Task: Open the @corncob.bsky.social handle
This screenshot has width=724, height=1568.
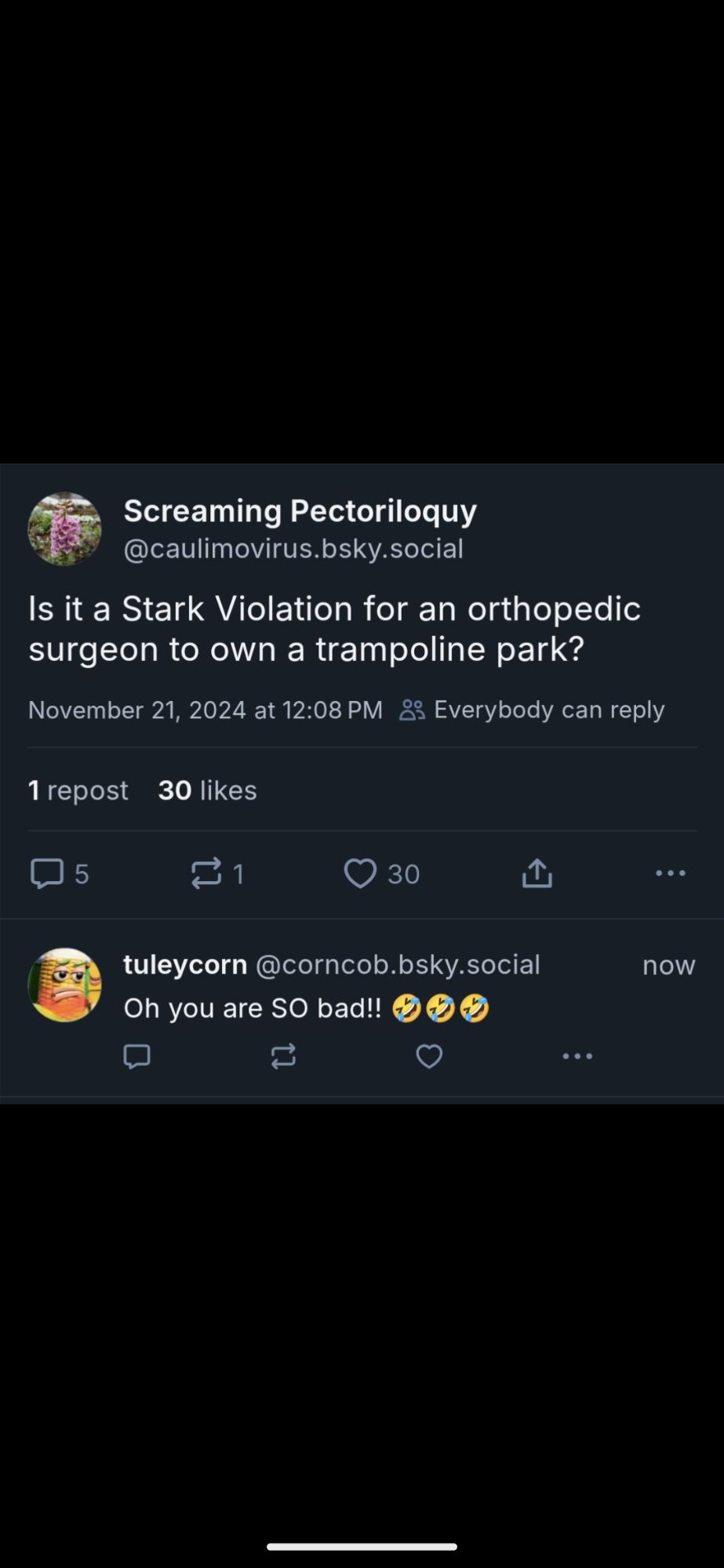Action: coord(398,964)
